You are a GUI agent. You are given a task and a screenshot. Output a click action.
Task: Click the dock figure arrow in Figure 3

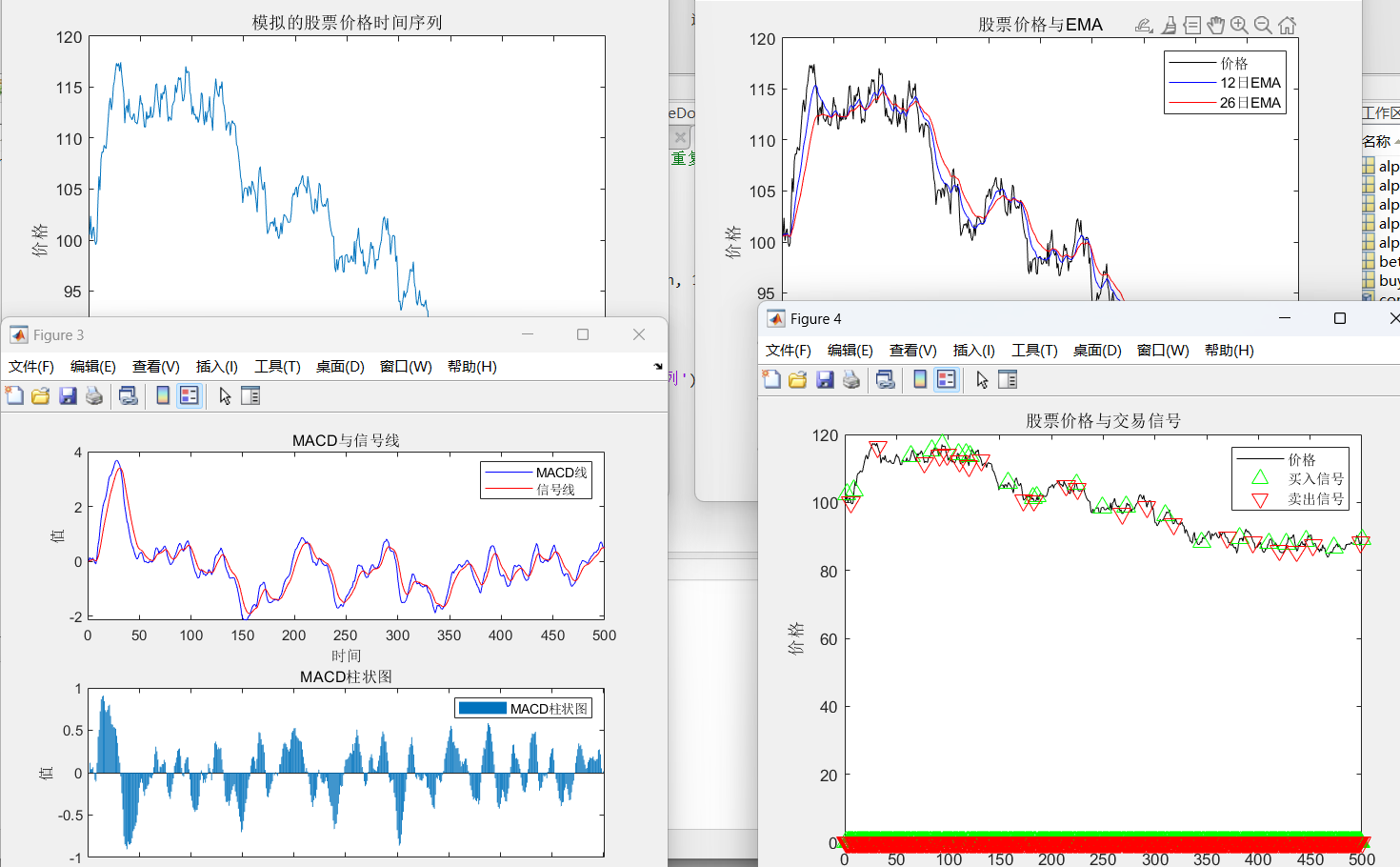click(x=658, y=367)
